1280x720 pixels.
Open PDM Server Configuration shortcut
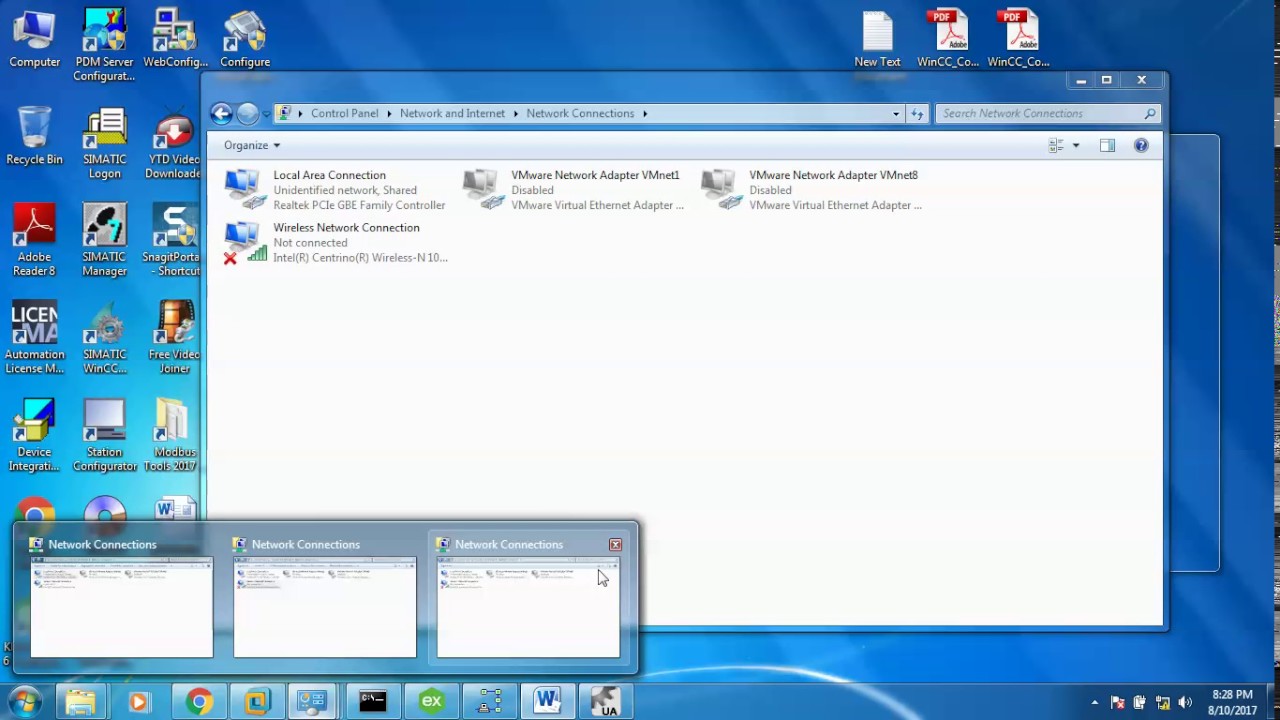click(104, 46)
